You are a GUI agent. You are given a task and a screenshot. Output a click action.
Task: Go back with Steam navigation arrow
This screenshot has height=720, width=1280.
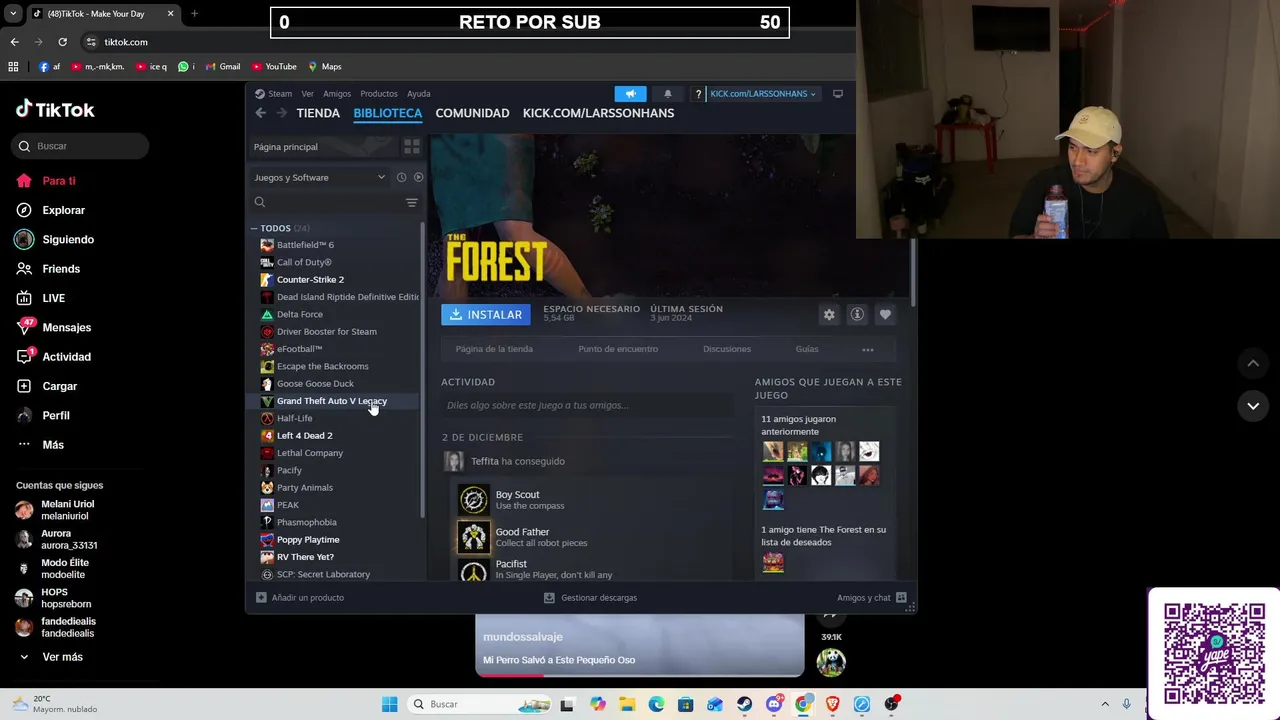261,113
